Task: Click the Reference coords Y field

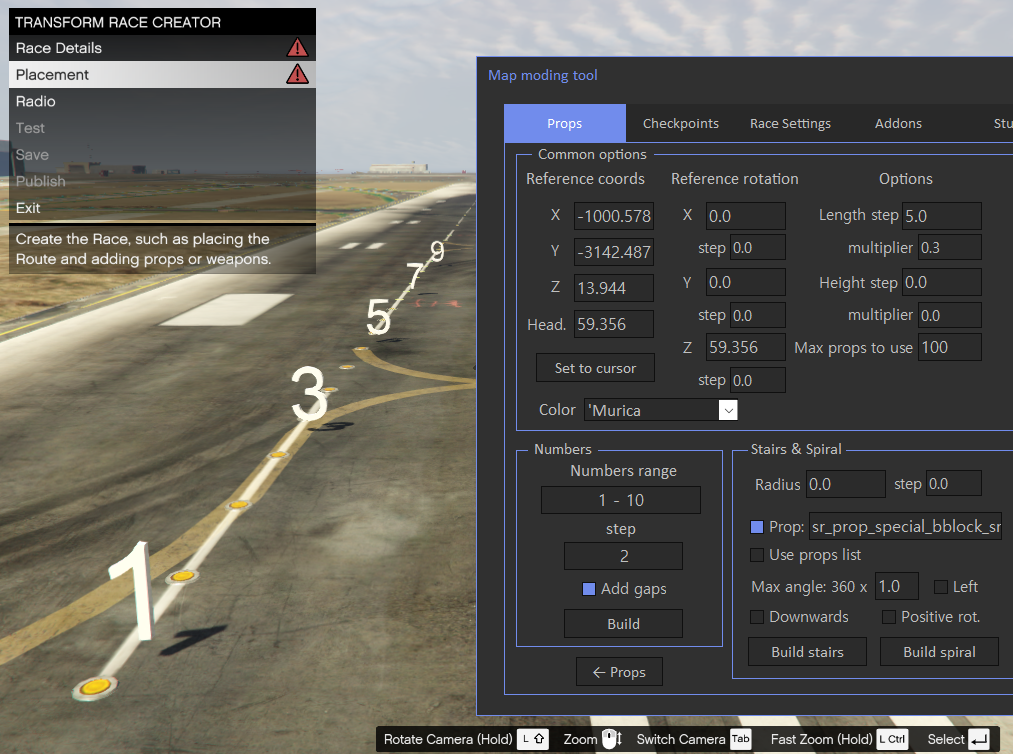Action: pos(614,252)
